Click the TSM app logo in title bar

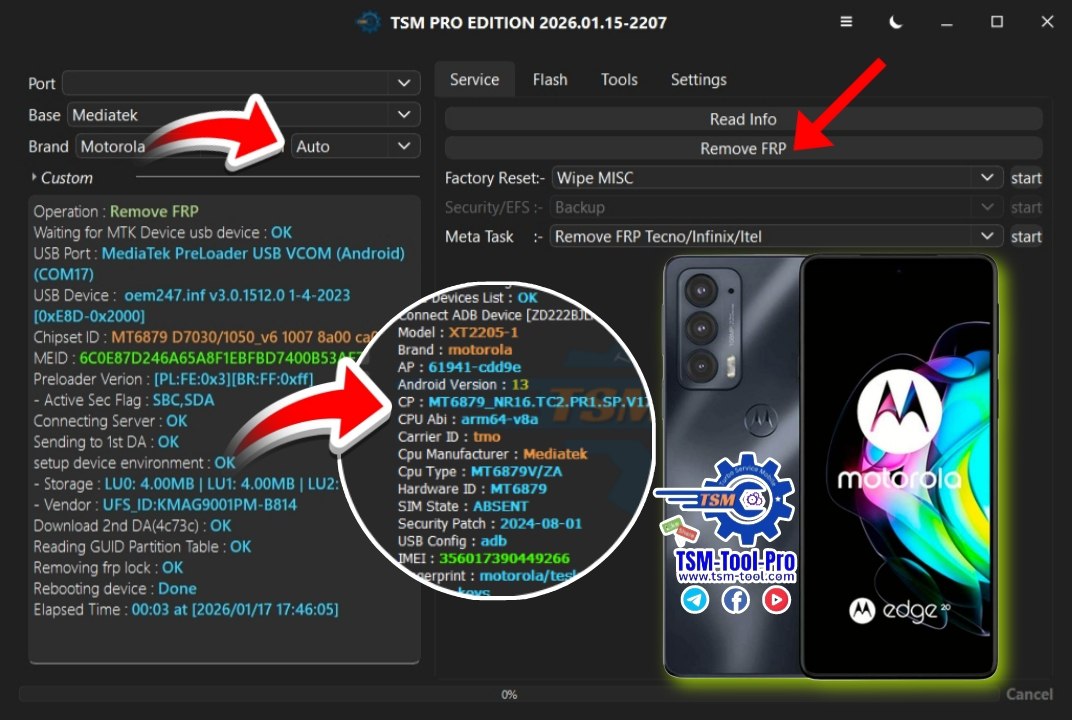(x=368, y=23)
